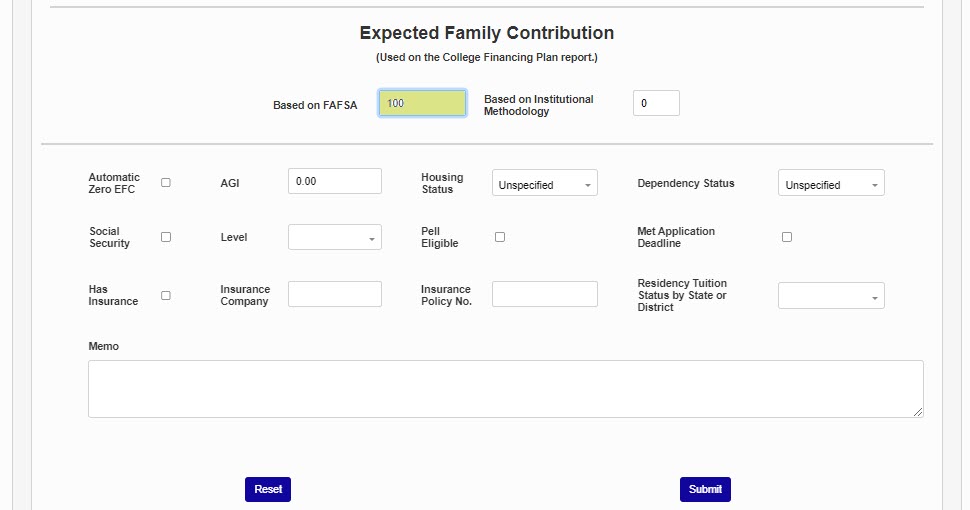Click inside the Memo text area
The width and height of the screenshot is (970, 510).
505,388
